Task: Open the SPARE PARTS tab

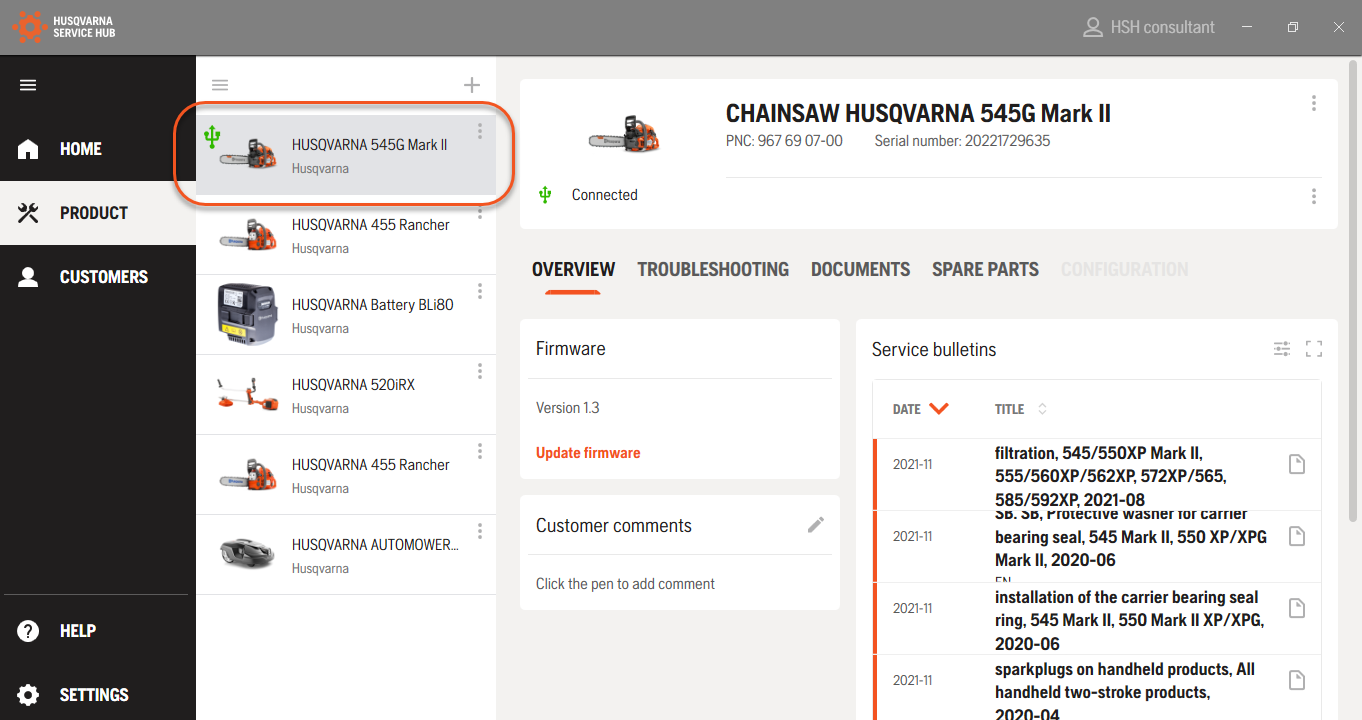Action: (x=985, y=270)
